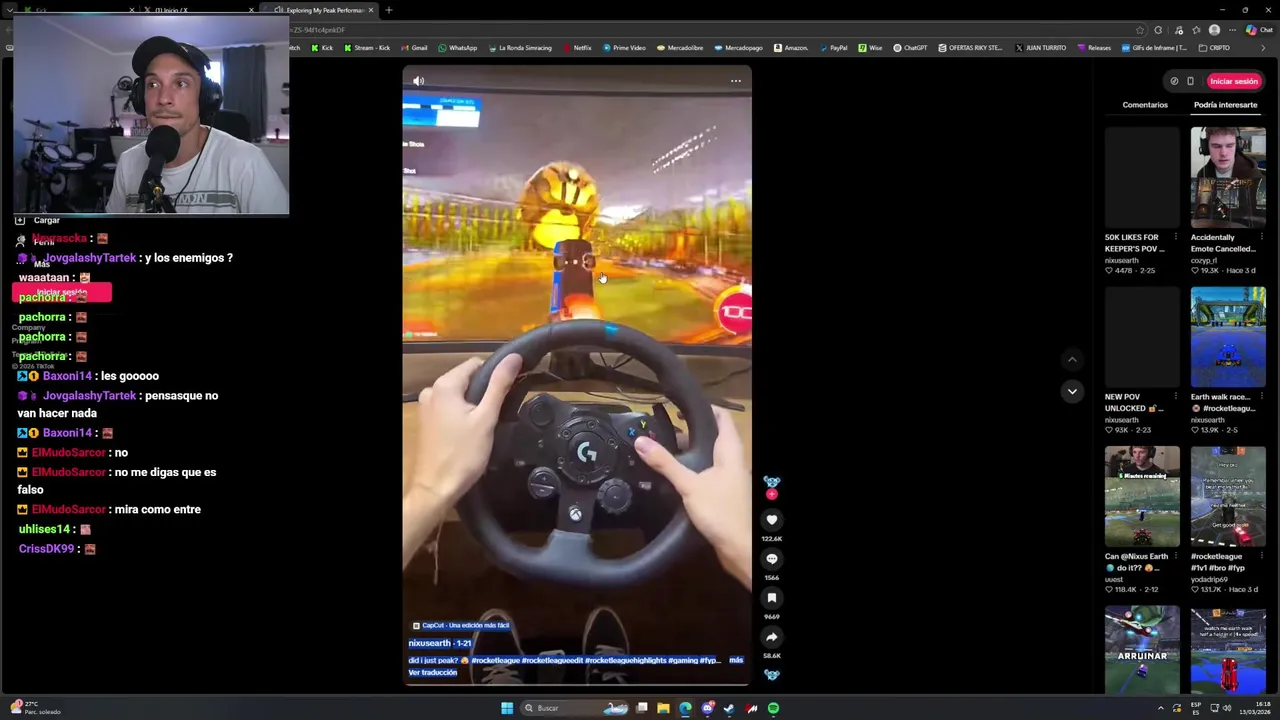Expand caption with 'más' link

pos(736,660)
